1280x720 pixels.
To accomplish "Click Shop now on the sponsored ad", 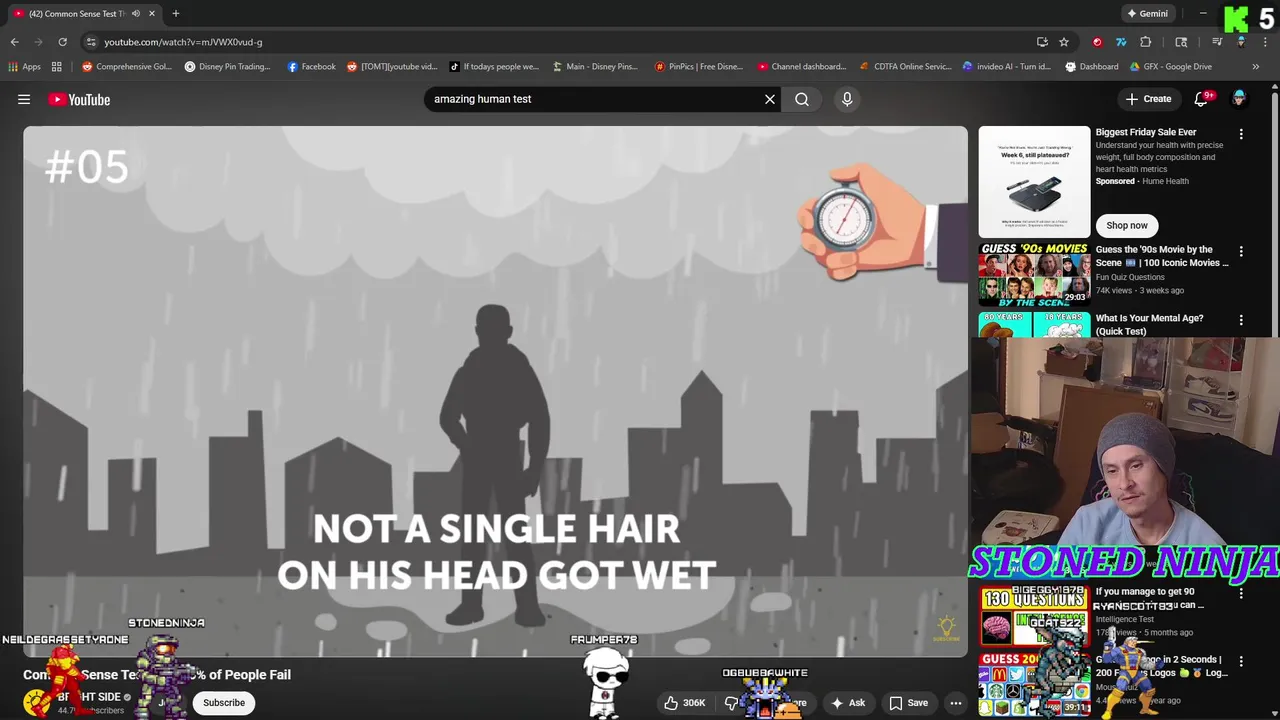I will (1127, 225).
